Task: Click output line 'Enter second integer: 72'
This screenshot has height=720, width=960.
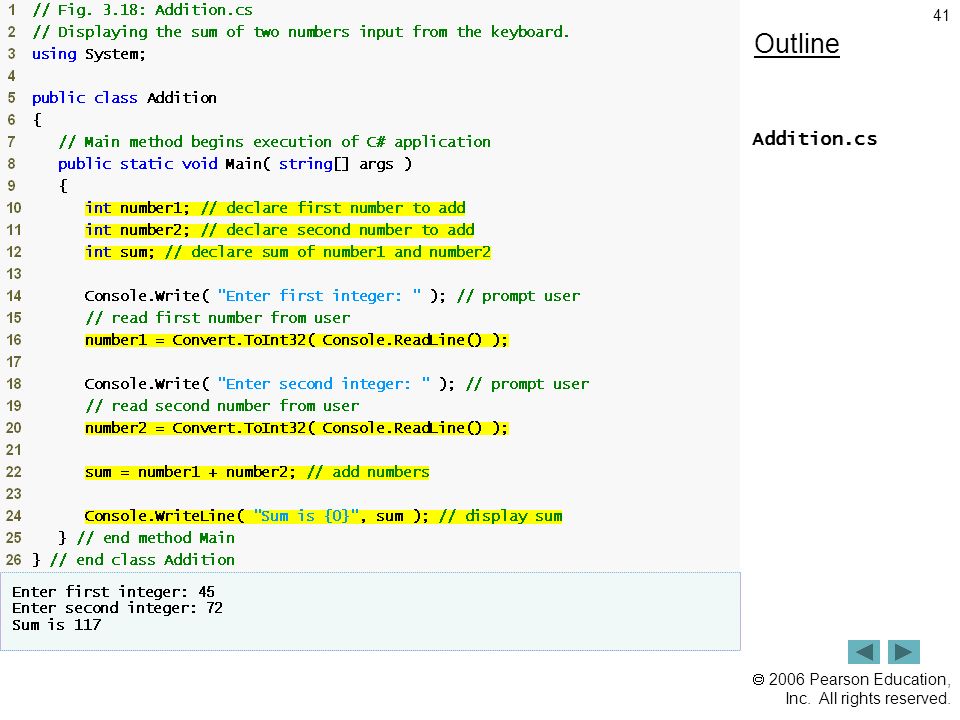Action: 118,609
